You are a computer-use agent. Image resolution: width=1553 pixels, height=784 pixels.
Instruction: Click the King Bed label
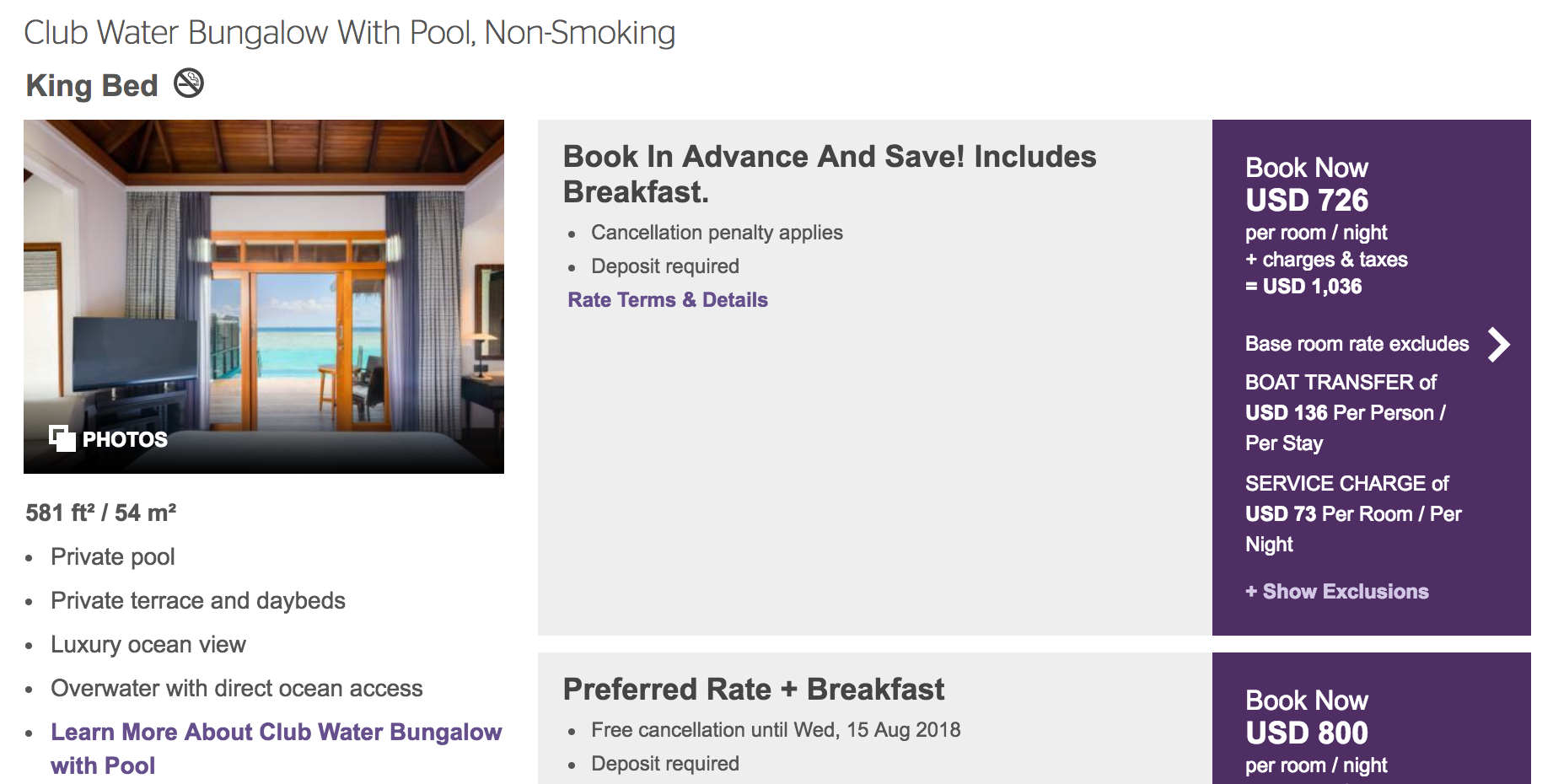pyautogui.click(x=92, y=85)
